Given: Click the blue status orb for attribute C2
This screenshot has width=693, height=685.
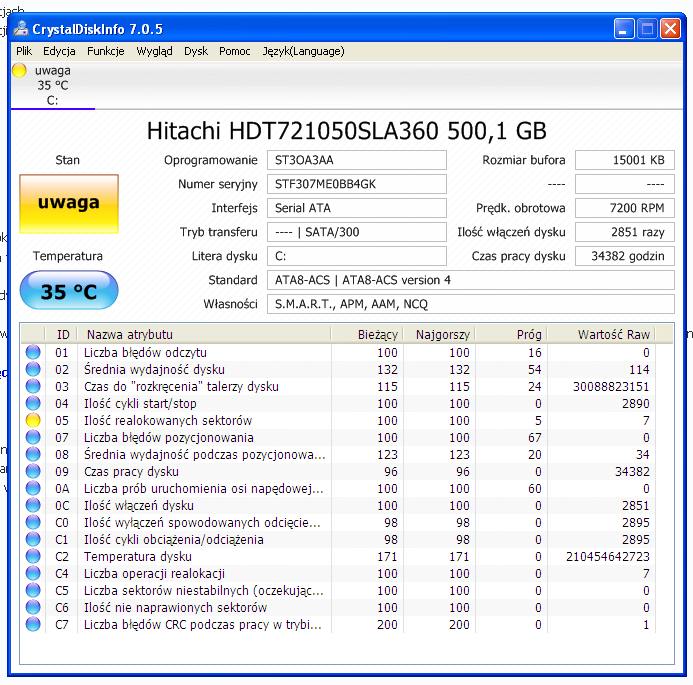Looking at the screenshot, I should [x=33, y=556].
